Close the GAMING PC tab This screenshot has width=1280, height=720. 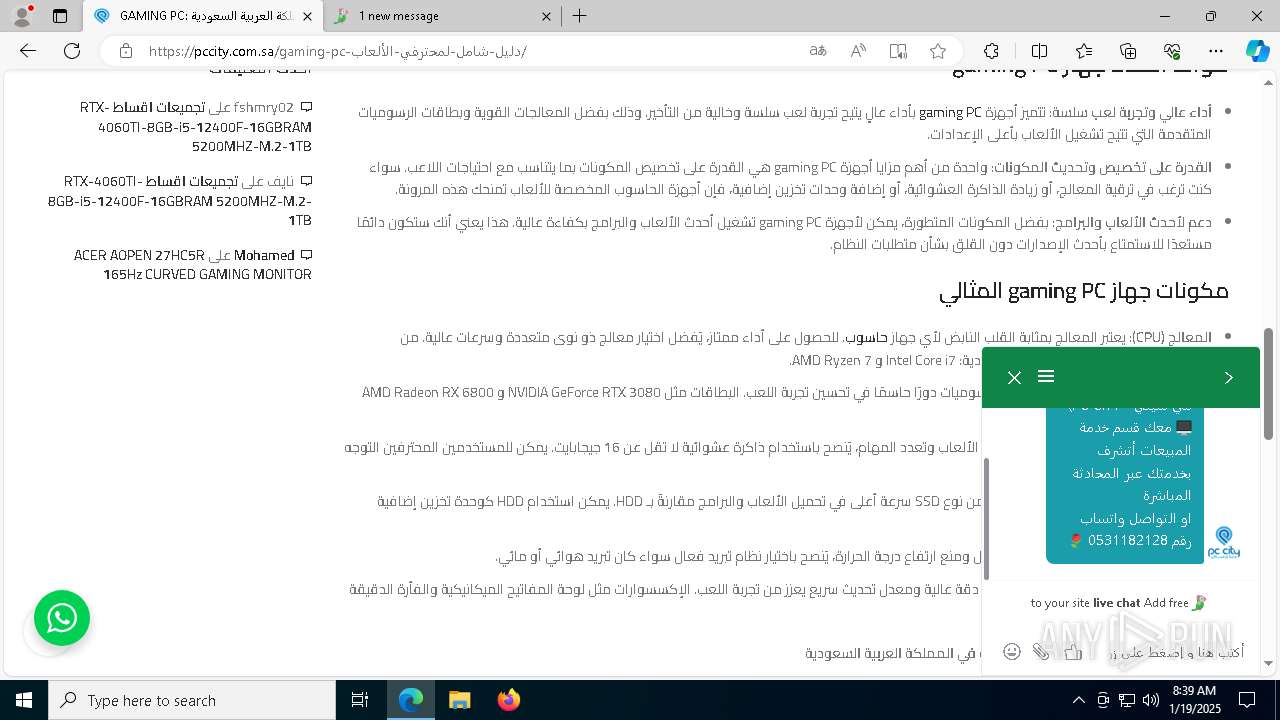click(x=306, y=16)
